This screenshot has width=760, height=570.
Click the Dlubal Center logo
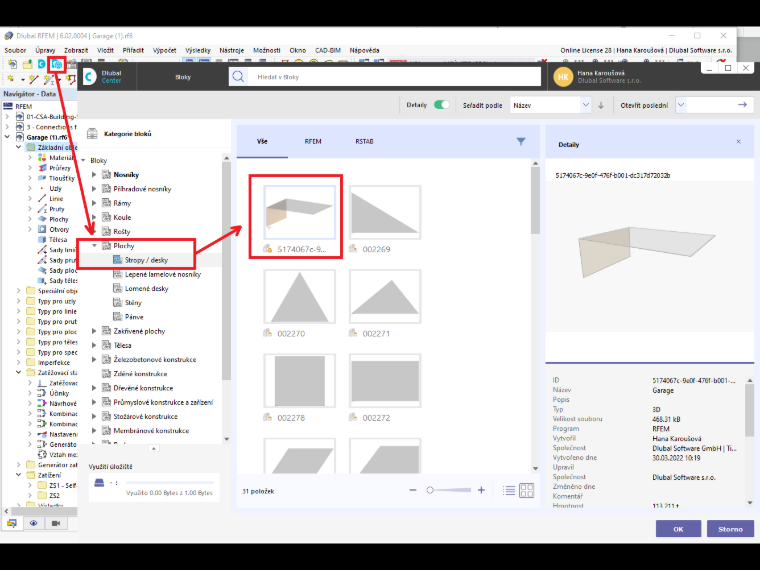coord(90,77)
